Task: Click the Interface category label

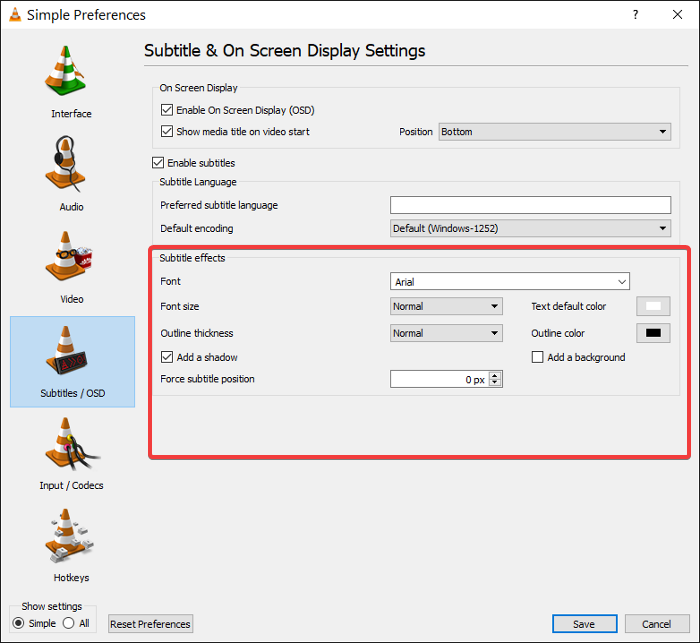Action: coord(71,114)
